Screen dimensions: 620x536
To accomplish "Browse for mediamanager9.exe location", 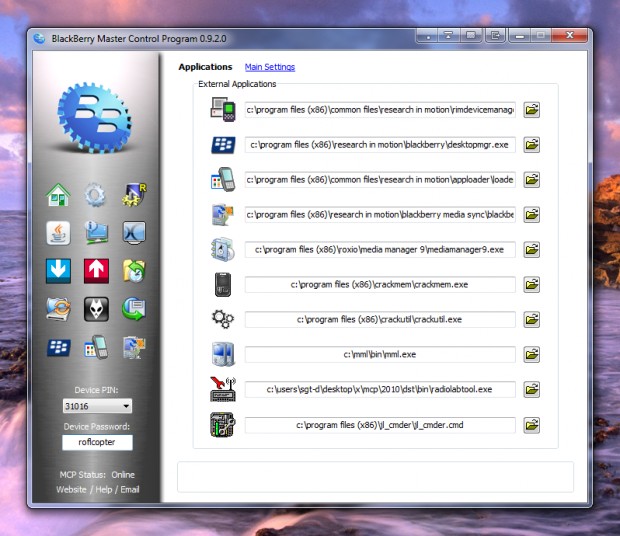I will point(532,249).
